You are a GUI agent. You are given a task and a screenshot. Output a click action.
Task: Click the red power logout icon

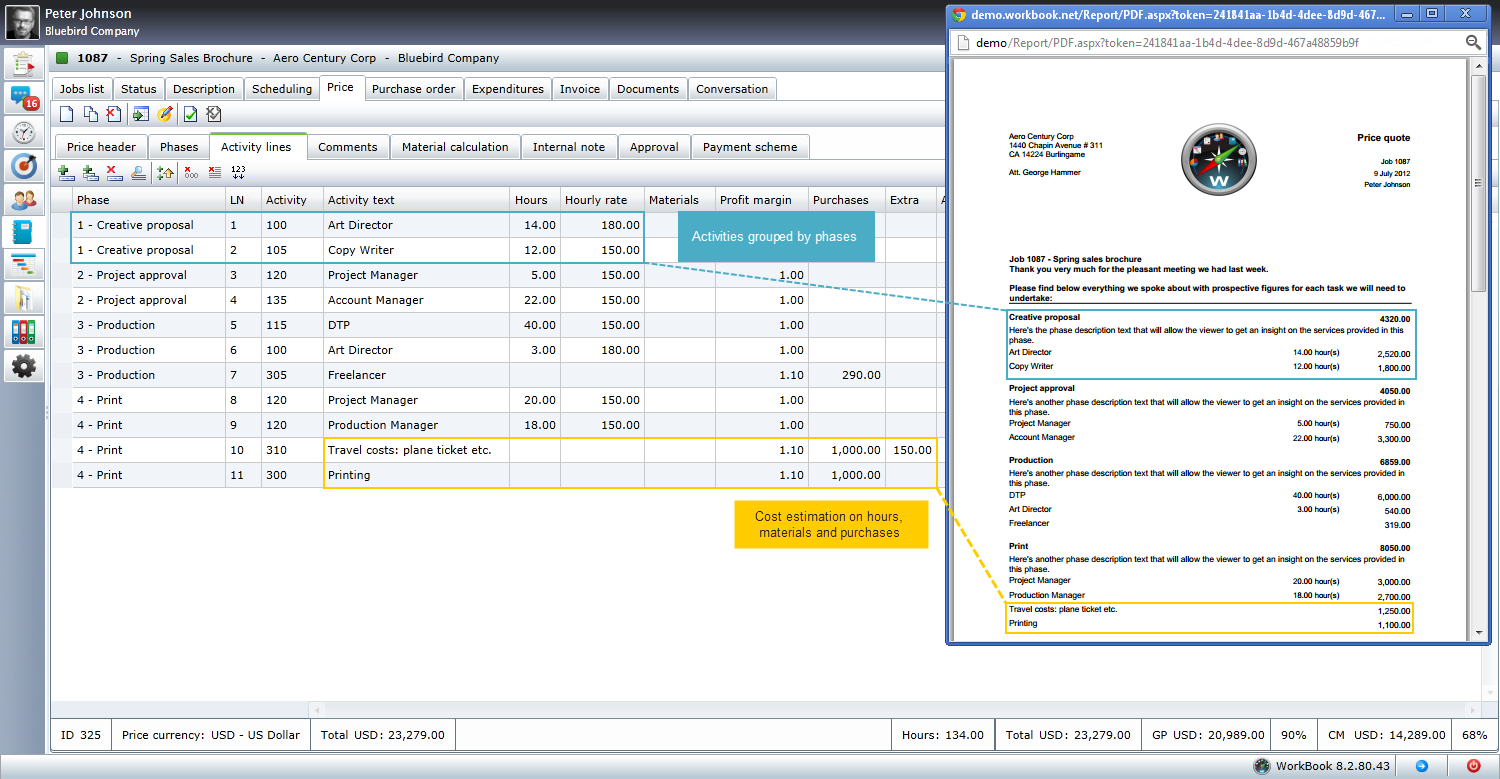click(x=1473, y=766)
